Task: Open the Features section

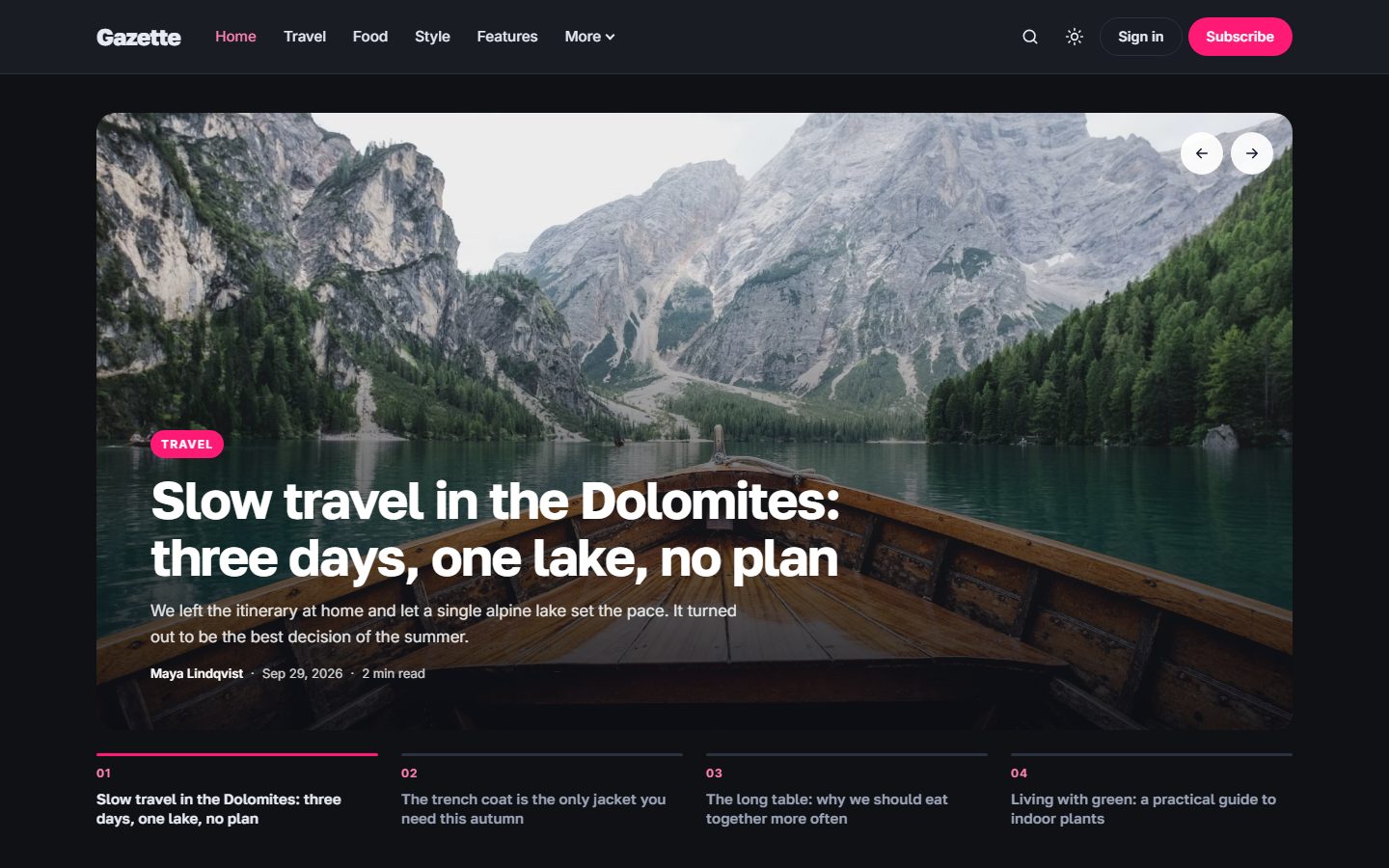Action: 507,37
